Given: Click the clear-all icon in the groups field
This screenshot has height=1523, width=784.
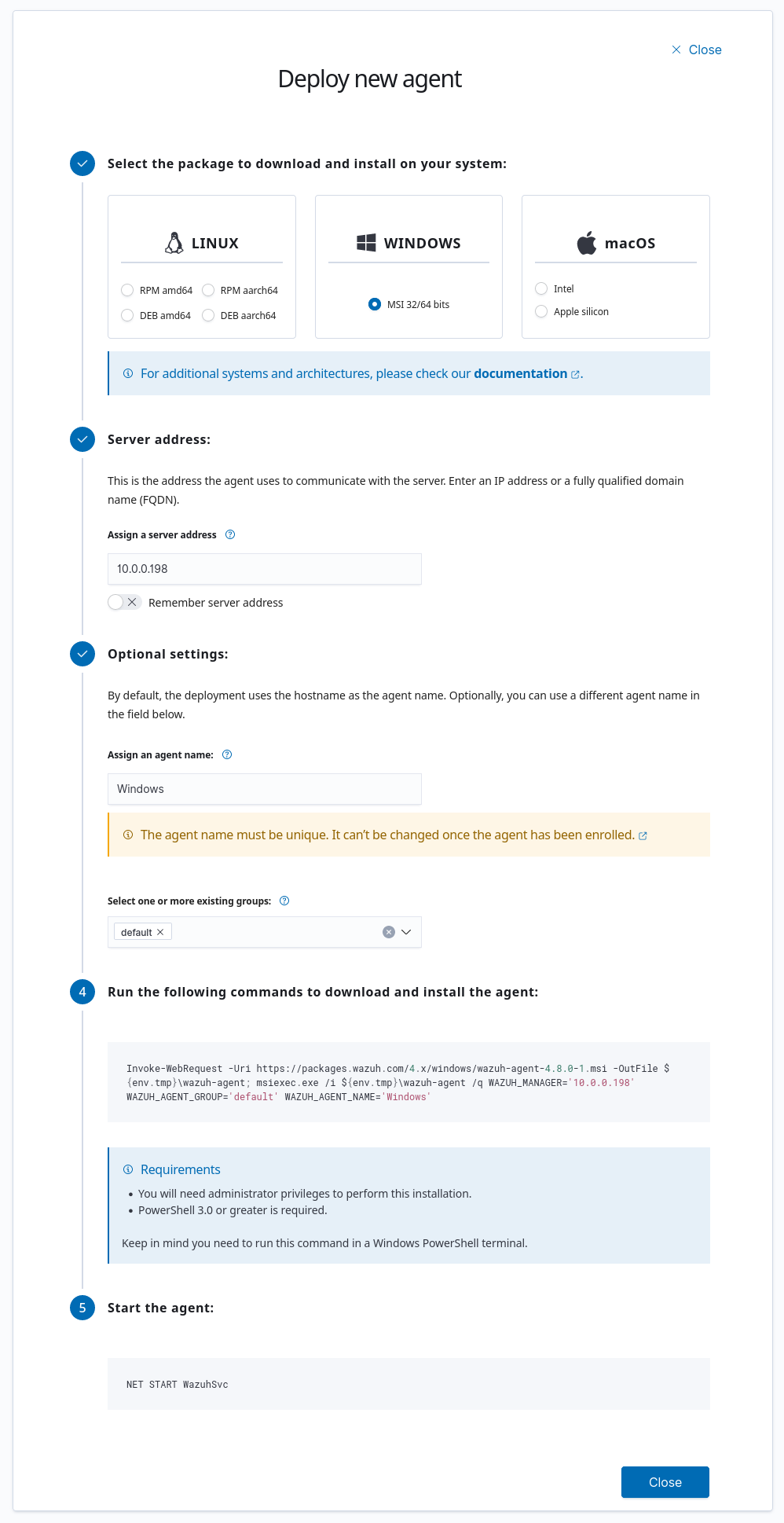Looking at the screenshot, I should point(388,931).
